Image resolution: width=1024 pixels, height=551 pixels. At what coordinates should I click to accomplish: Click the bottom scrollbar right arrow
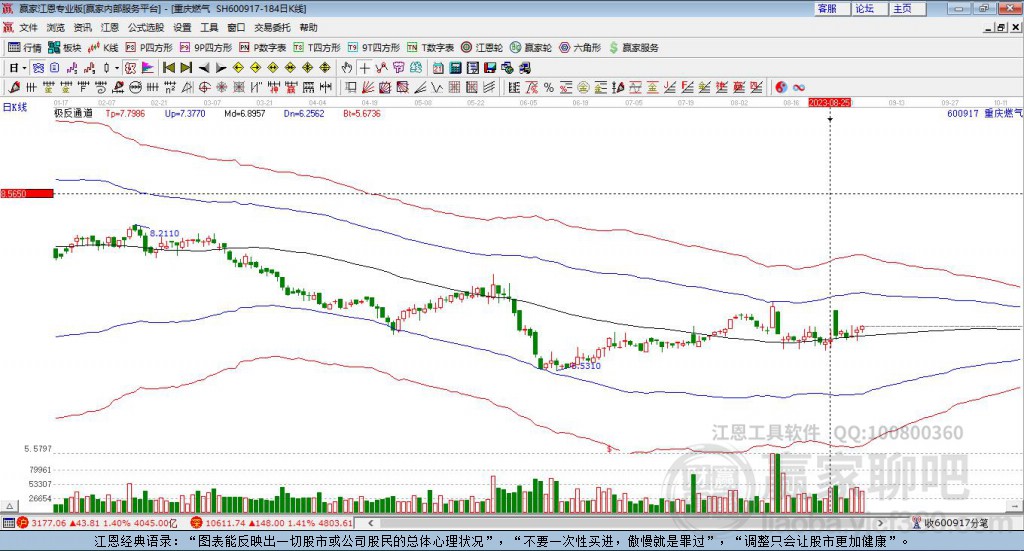tap(880, 523)
